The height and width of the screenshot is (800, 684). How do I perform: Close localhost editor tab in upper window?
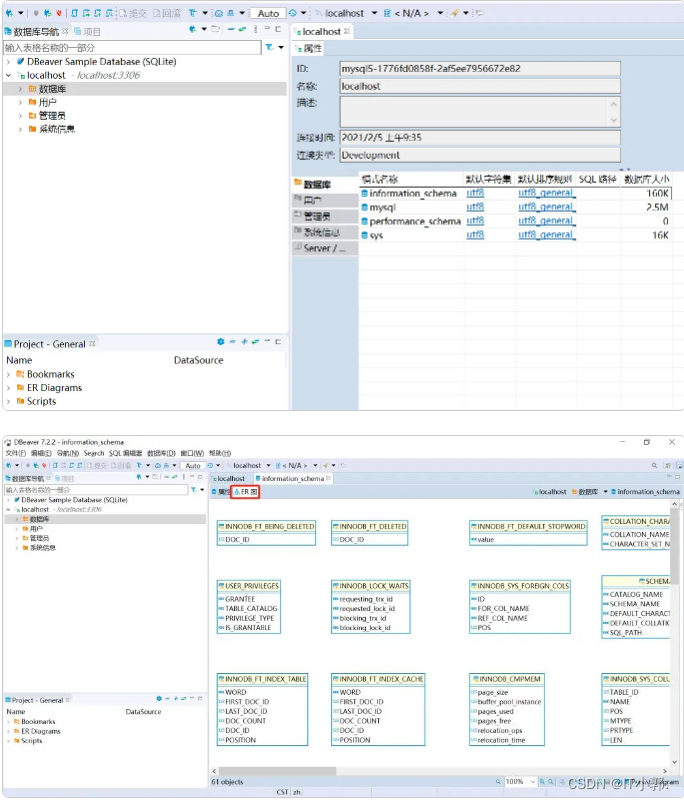(x=347, y=31)
